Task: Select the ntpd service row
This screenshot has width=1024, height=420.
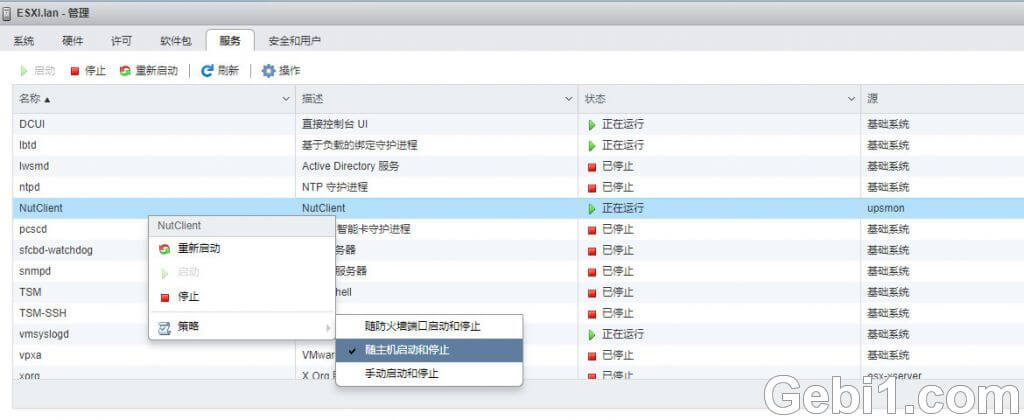Action: 150,187
